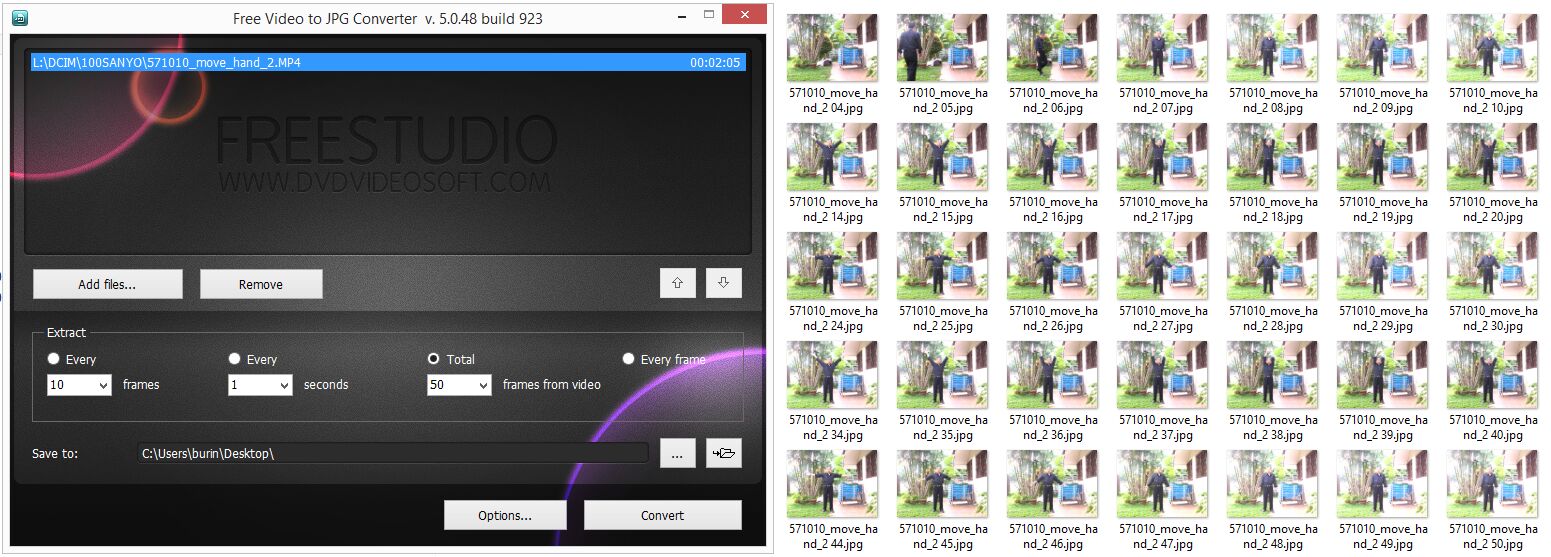Click the Add files... button
Screen dimensions: 1551x557
[108, 284]
